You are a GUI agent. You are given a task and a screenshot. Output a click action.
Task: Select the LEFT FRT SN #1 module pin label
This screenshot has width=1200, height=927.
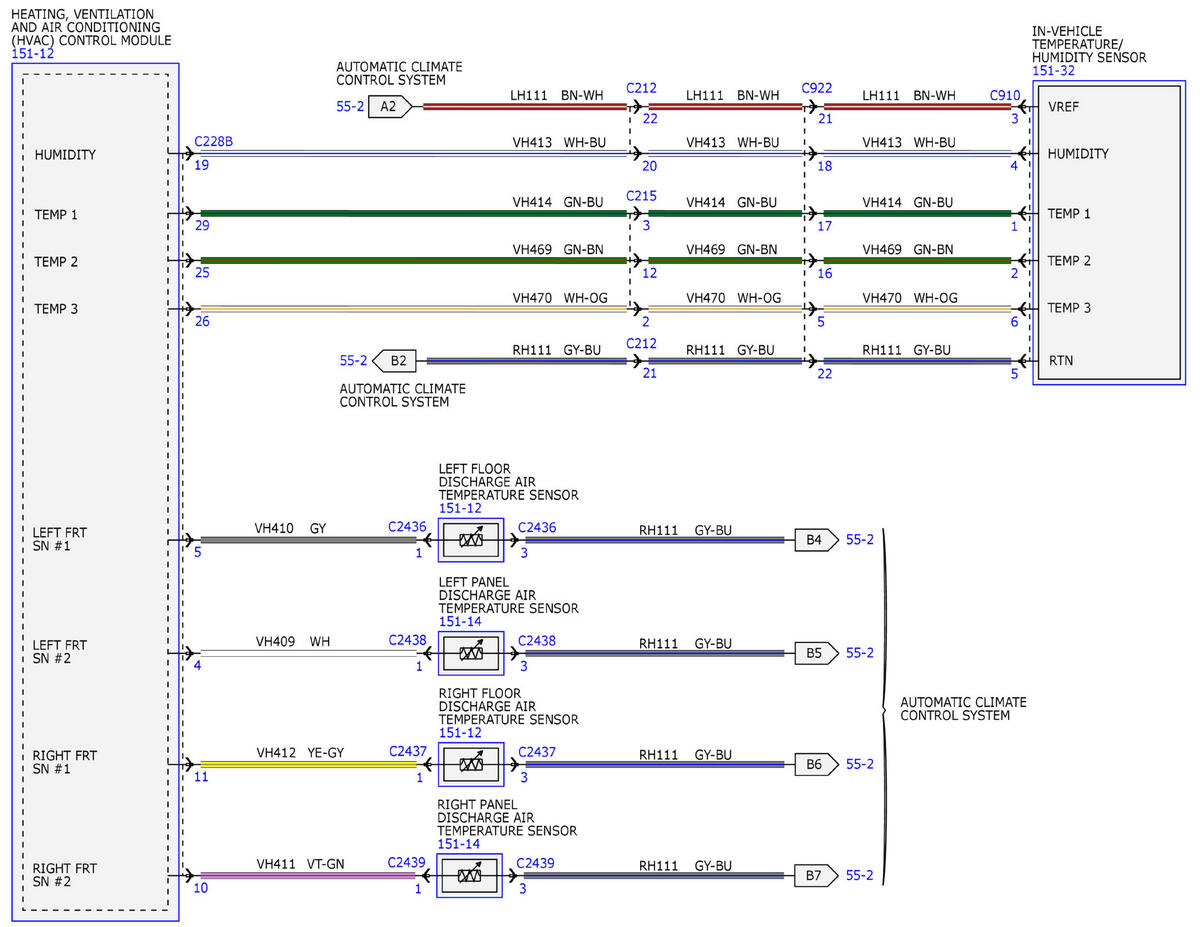click(x=59, y=540)
